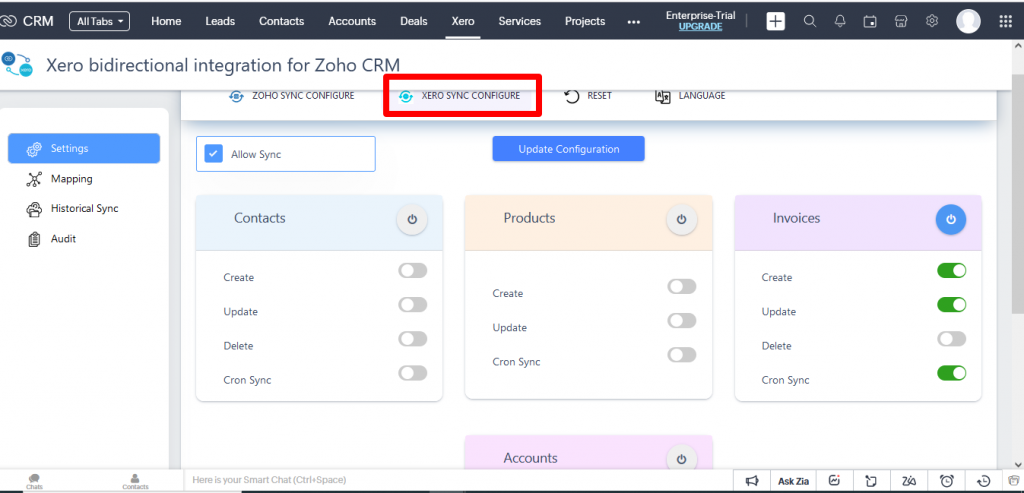Enable the Contacts Delete toggle
Viewport: 1024px width, 493px height.
point(413,339)
